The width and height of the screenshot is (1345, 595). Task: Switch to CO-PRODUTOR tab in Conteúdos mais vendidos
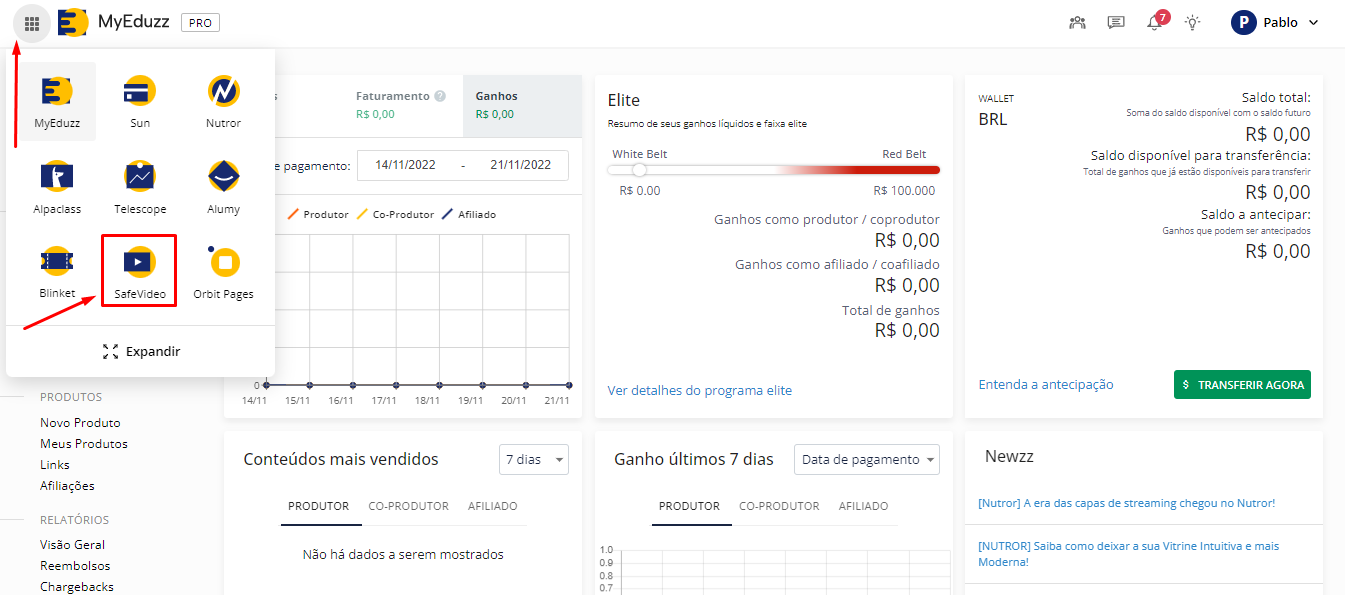[x=408, y=506]
